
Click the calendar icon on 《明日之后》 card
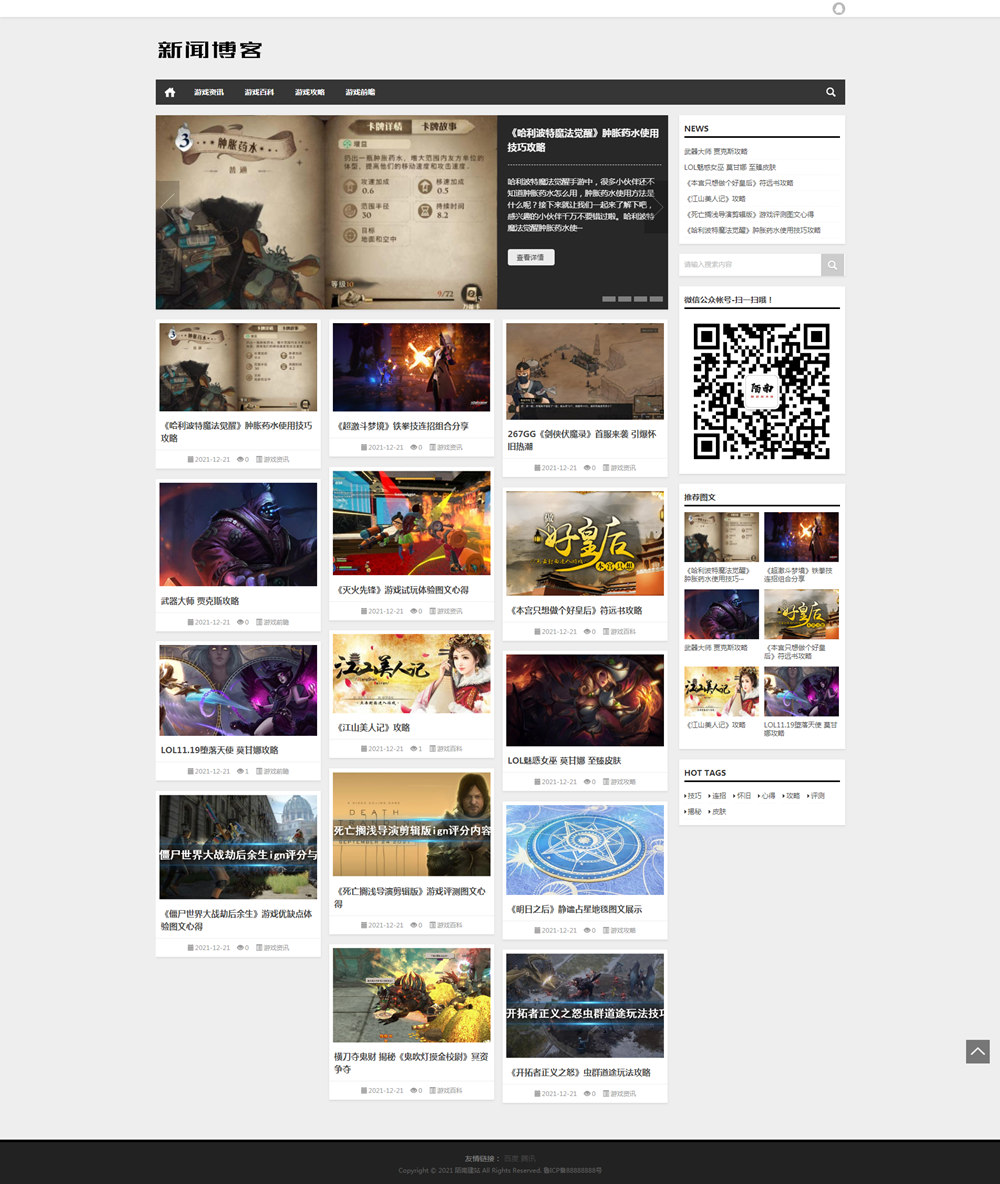537,930
